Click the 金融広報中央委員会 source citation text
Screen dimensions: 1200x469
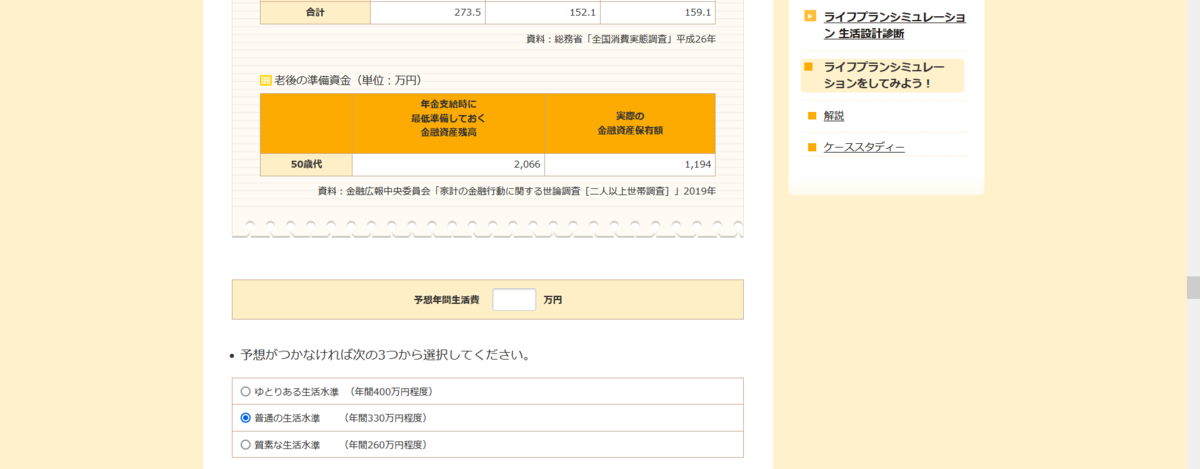517,191
